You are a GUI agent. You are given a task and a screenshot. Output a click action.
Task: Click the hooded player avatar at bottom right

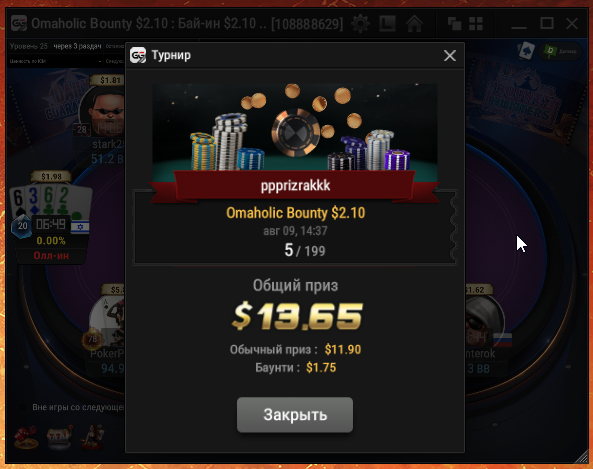point(485,321)
